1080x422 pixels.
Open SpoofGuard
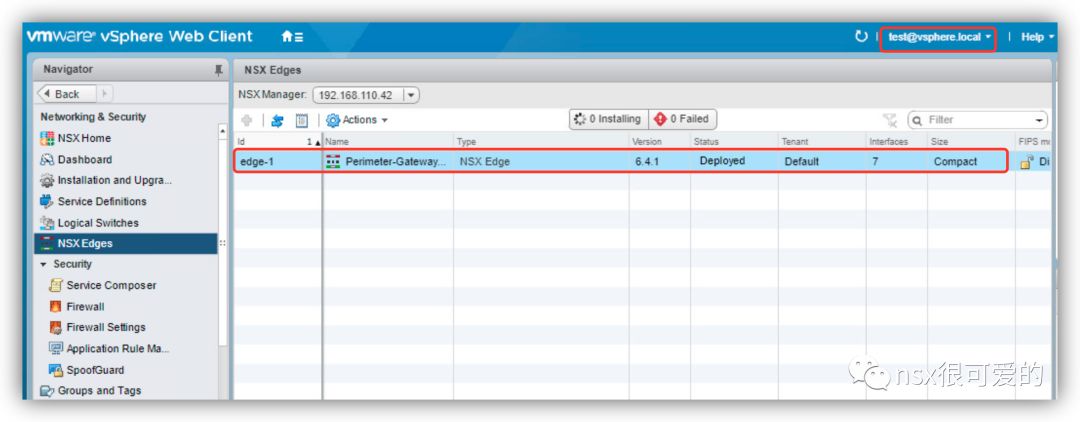95,370
